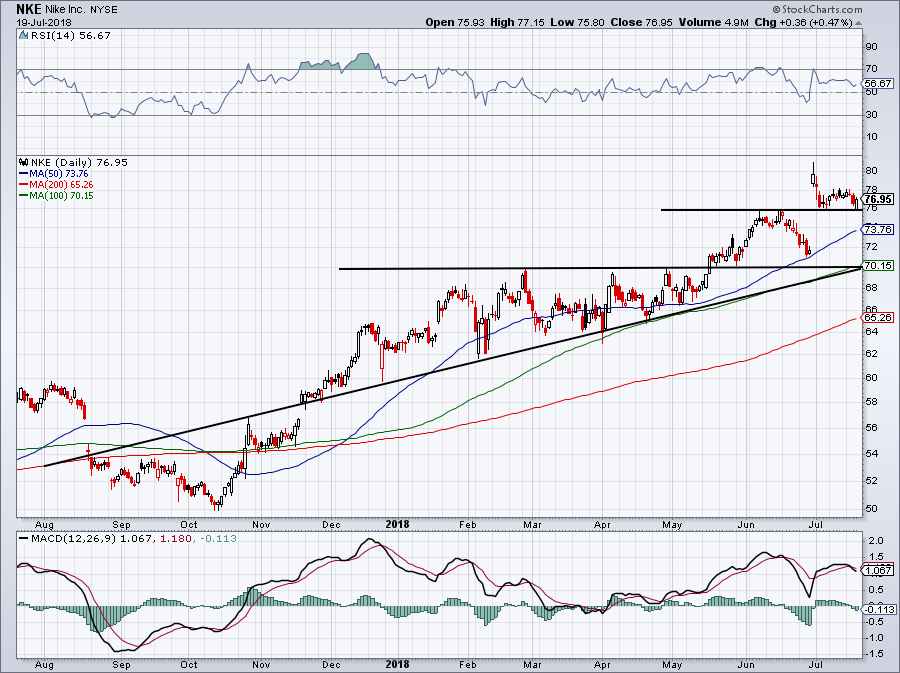Click the red MA(200) legend color line
The image size is (900, 673).
coord(24,185)
